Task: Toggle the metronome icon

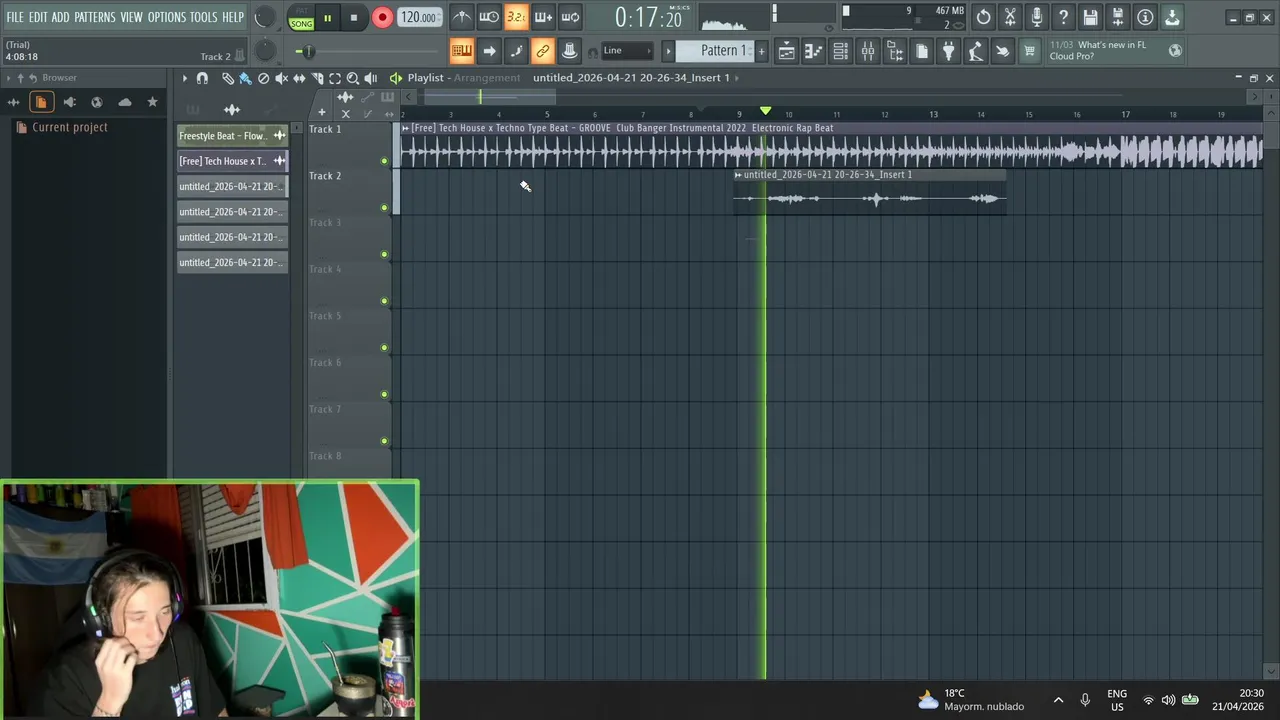Action: click(x=461, y=17)
